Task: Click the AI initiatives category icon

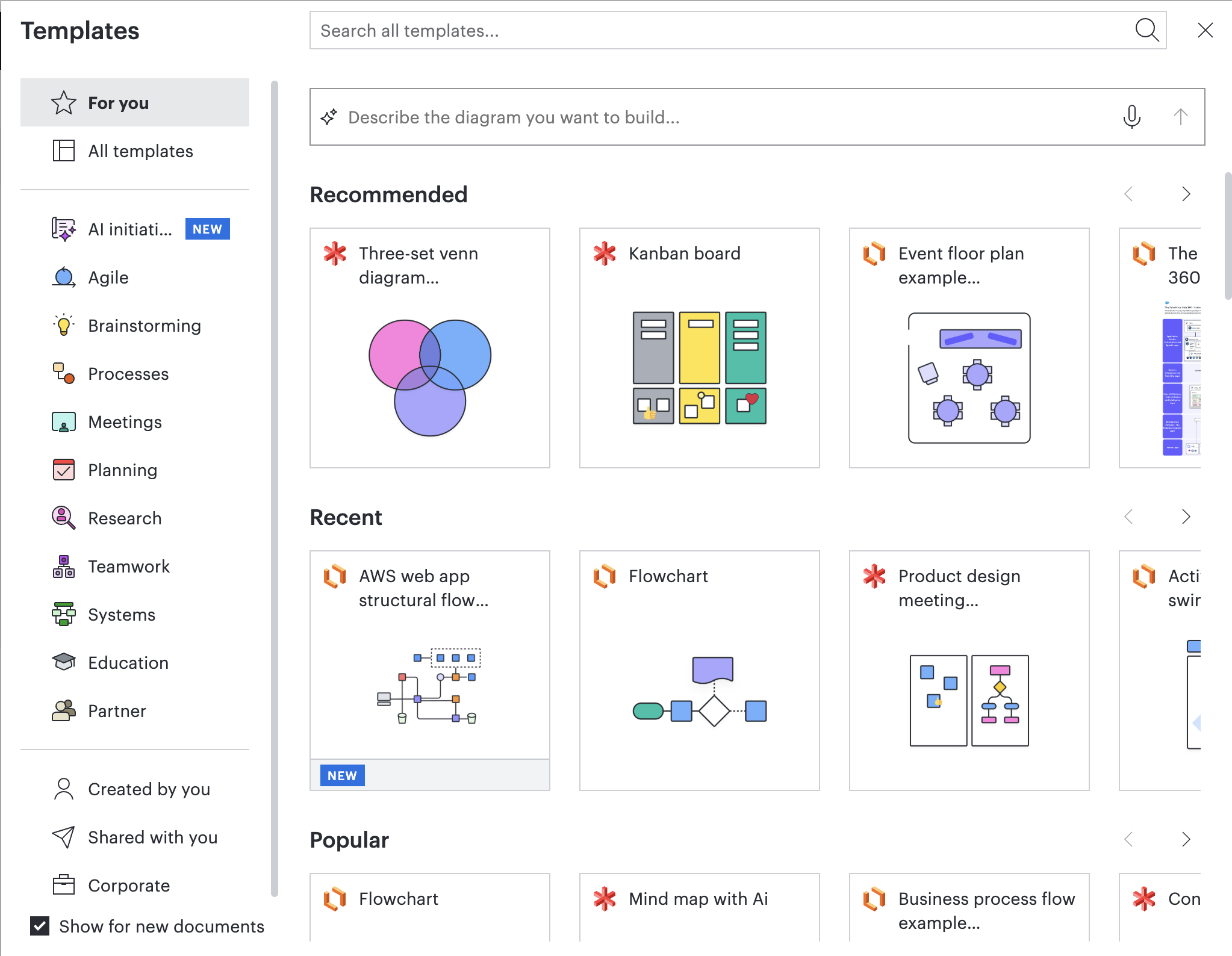Action: click(64, 229)
